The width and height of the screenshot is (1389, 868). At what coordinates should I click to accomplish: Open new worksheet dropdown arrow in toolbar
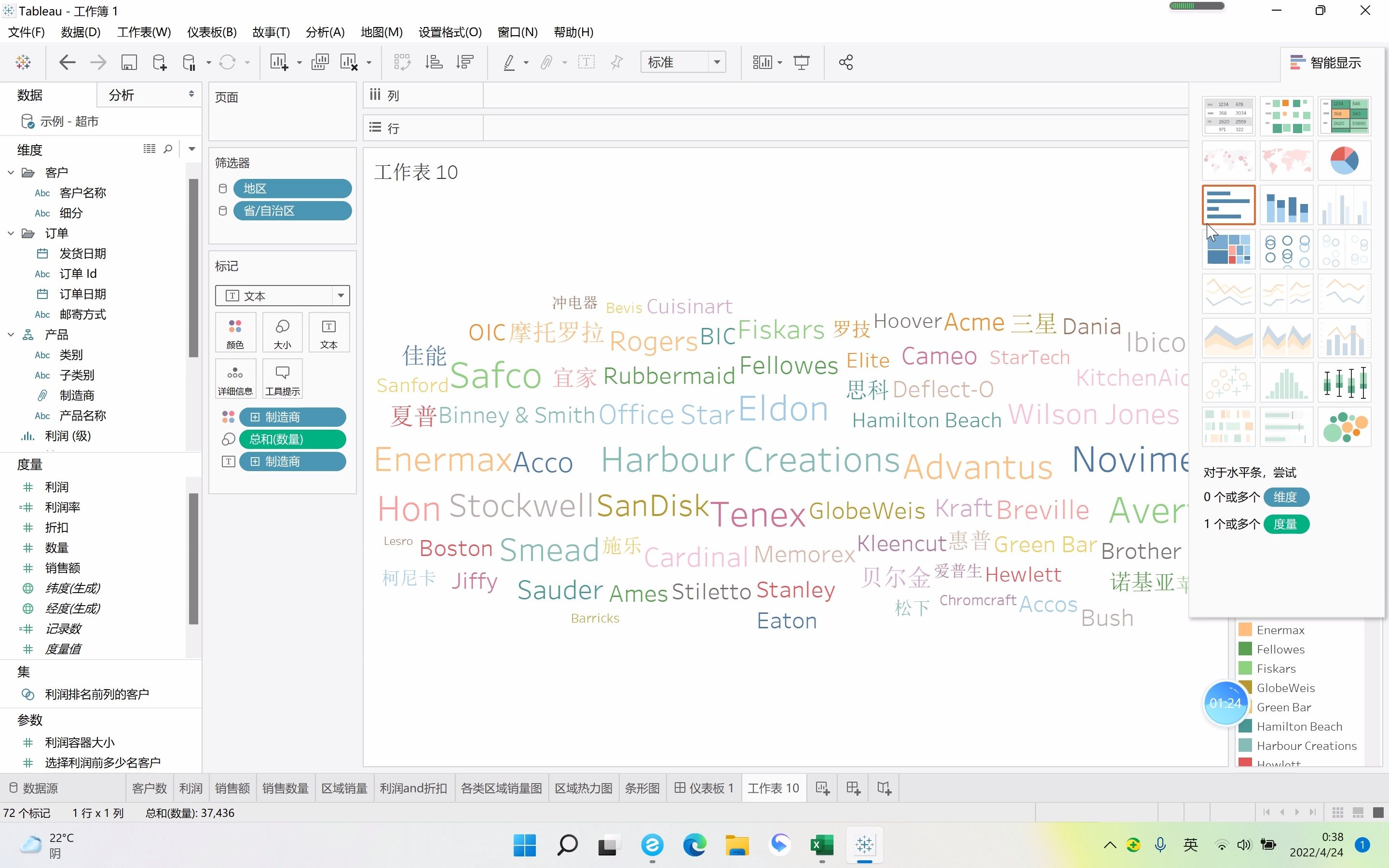coord(299,62)
